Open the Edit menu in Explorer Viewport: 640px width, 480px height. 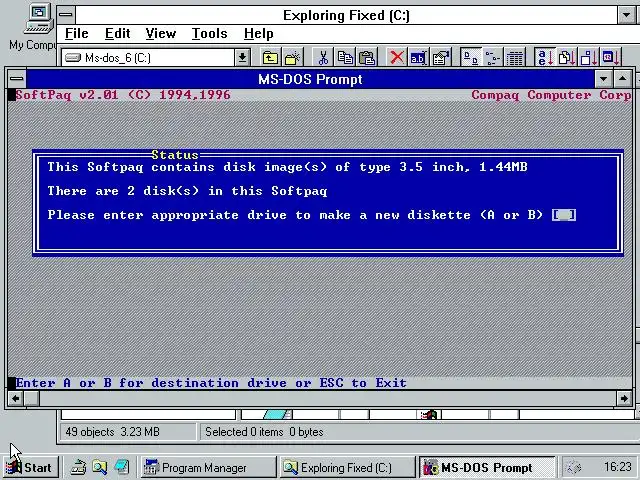(118, 33)
